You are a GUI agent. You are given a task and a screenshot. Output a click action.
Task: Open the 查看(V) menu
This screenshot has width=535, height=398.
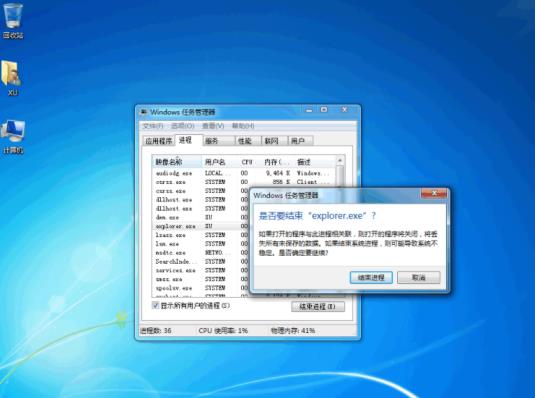pyautogui.click(x=213, y=126)
